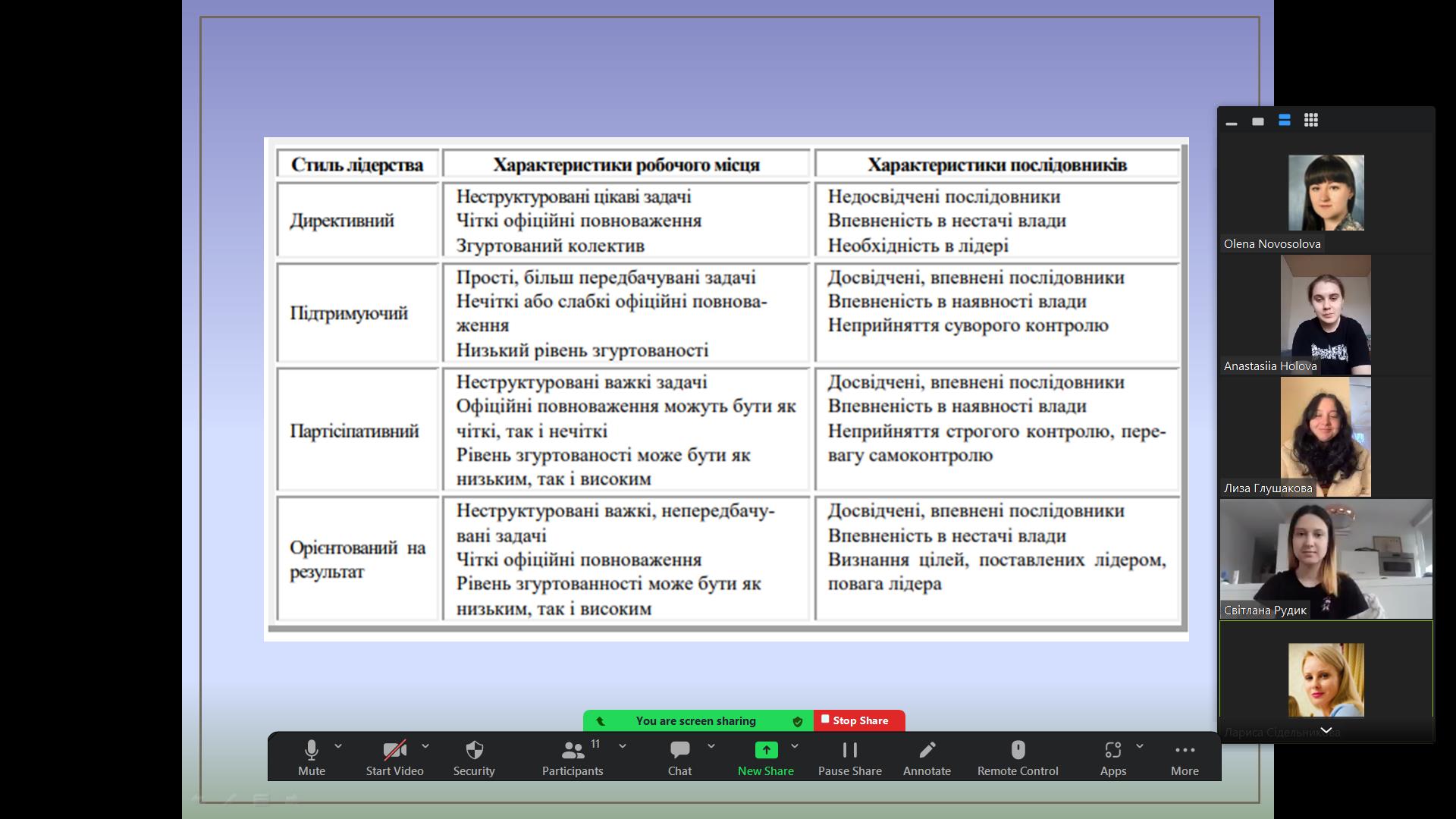This screenshot has height=819, width=1456.
Task: Click 'Характеристики робочого місця' column header
Action: coord(626,165)
